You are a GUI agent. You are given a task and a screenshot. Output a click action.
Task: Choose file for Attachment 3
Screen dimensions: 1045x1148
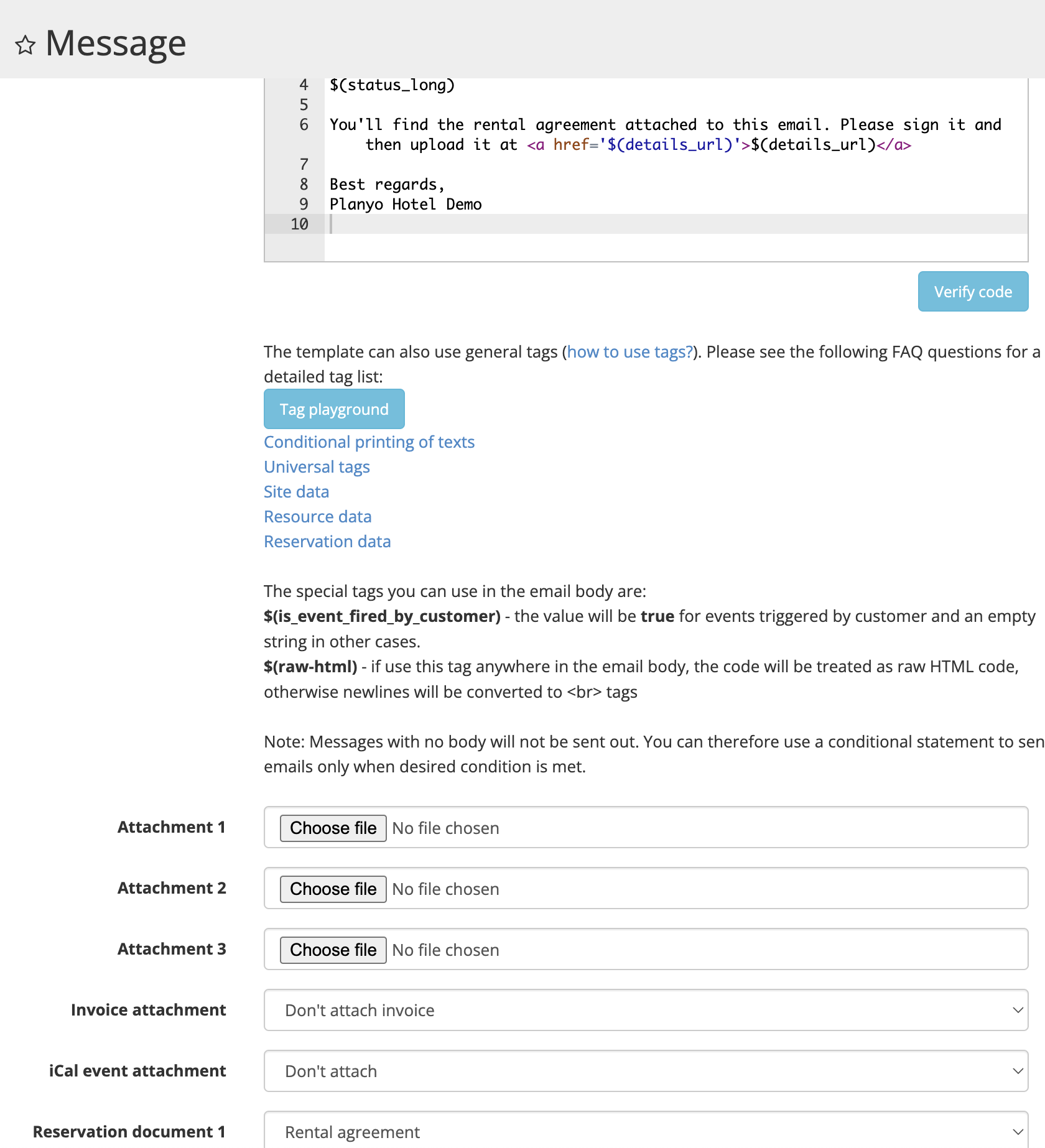click(333, 950)
